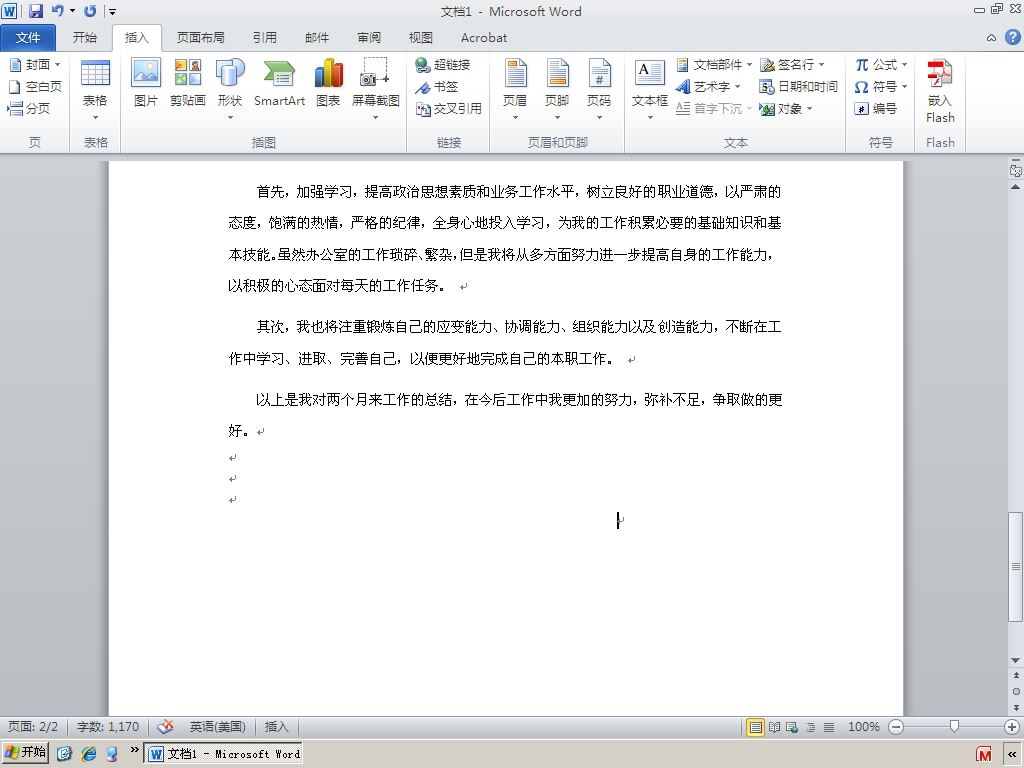Viewport: 1024px width, 768px height.
Task: Insert a Hyperlink (超链接)
Action: pyautogui.click(x=443, y=64)
